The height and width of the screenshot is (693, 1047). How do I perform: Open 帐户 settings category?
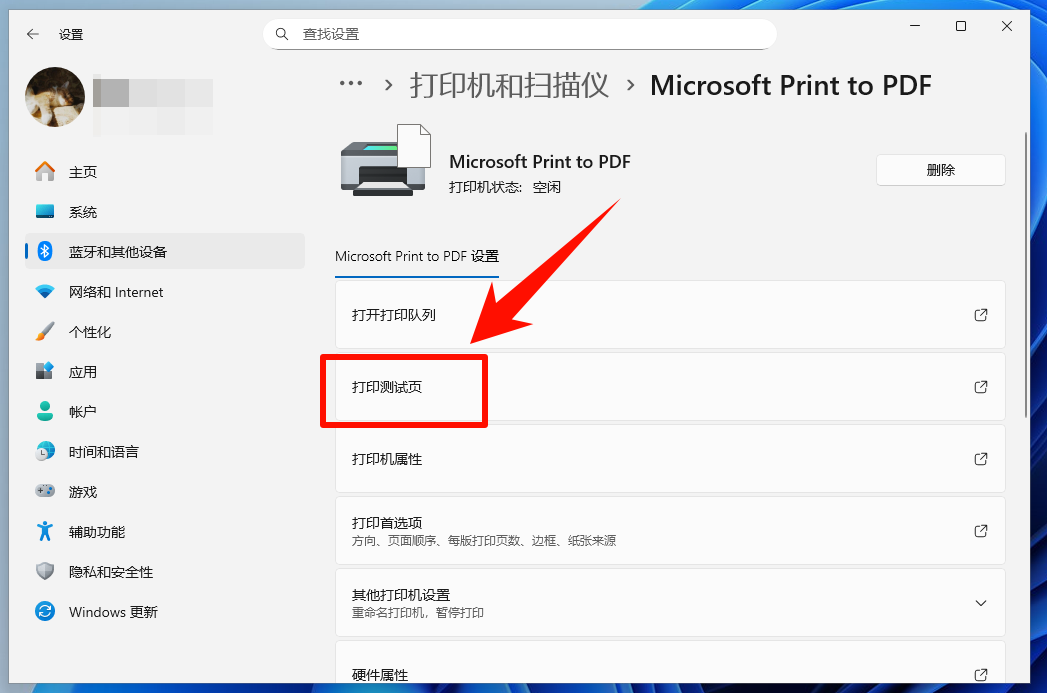165,412
